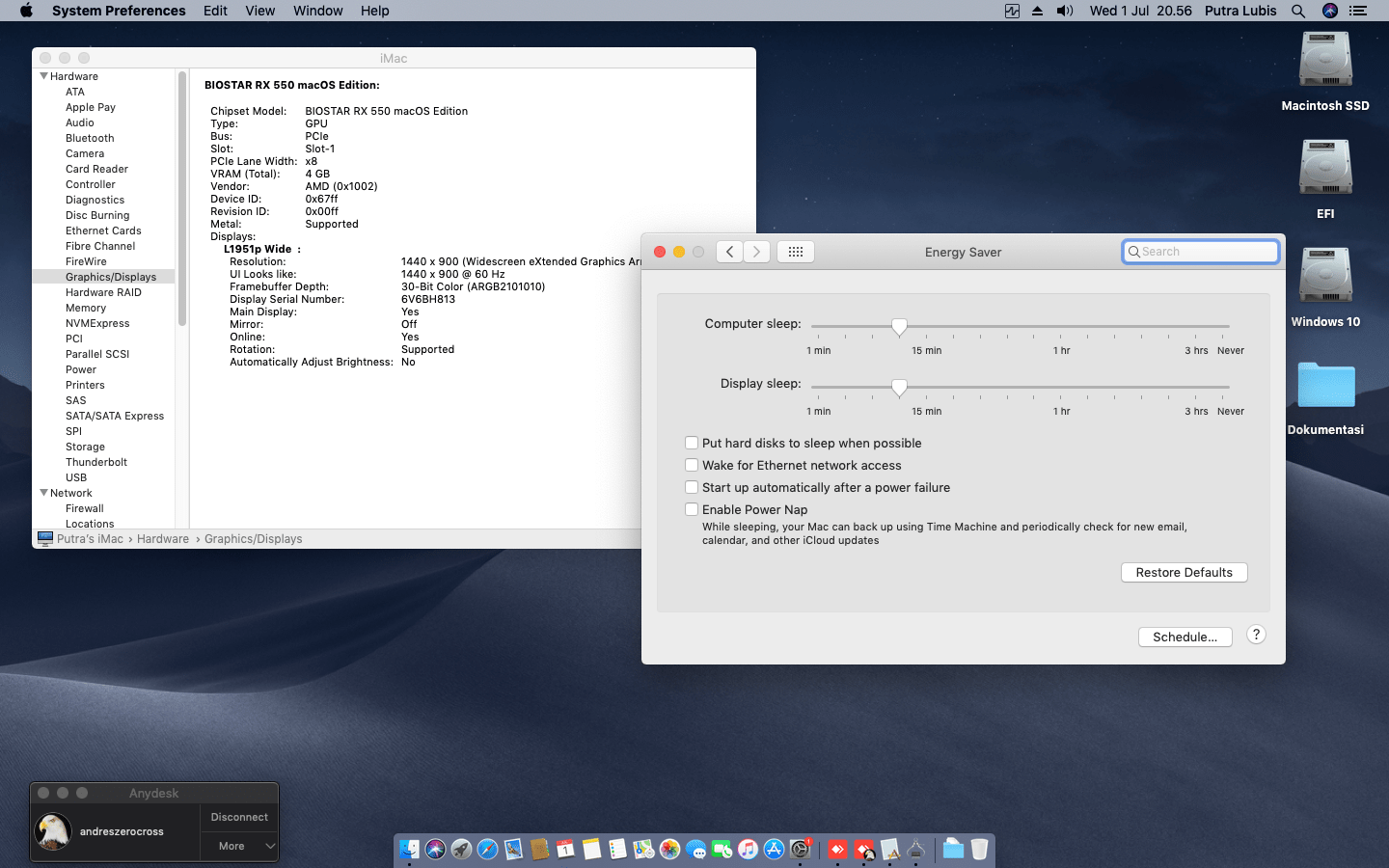Collapse the Network section in iMac sidebar
The image size is (1389, 868).
[43, 493]
